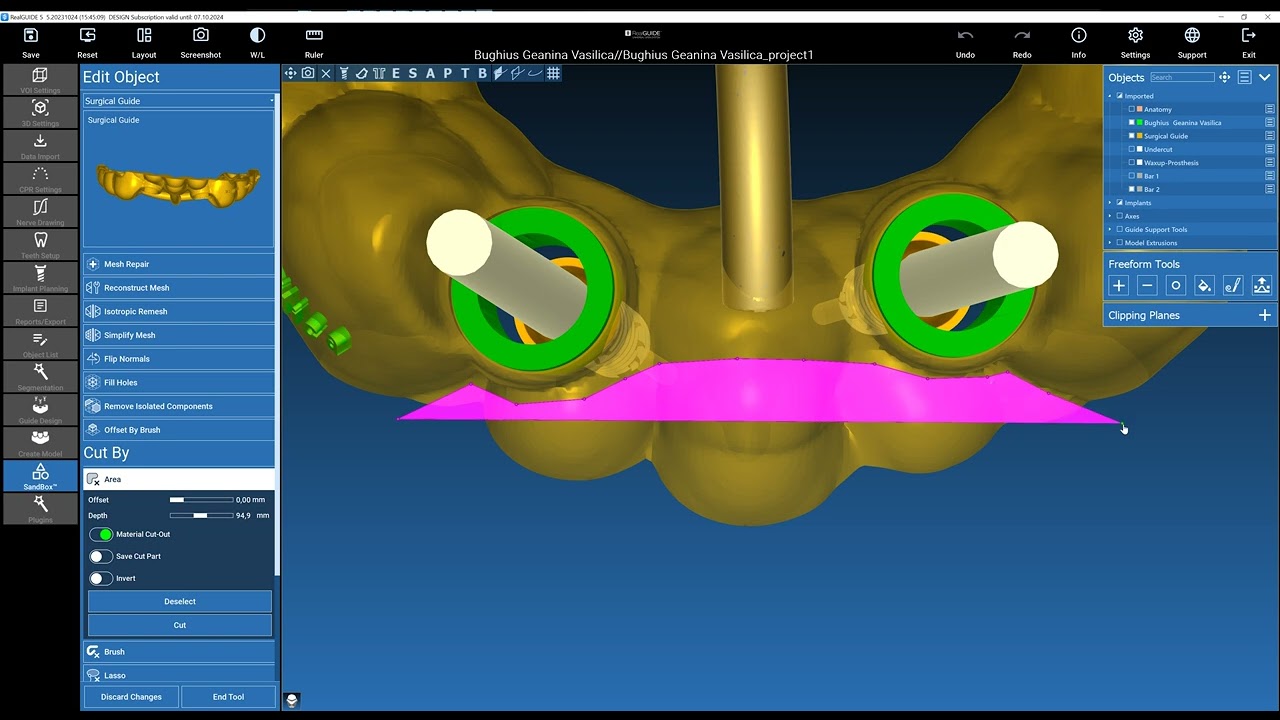Check the Waxup-Prosthesis visibility checkbox
1280x720 pixels.
coord(1132,162)
